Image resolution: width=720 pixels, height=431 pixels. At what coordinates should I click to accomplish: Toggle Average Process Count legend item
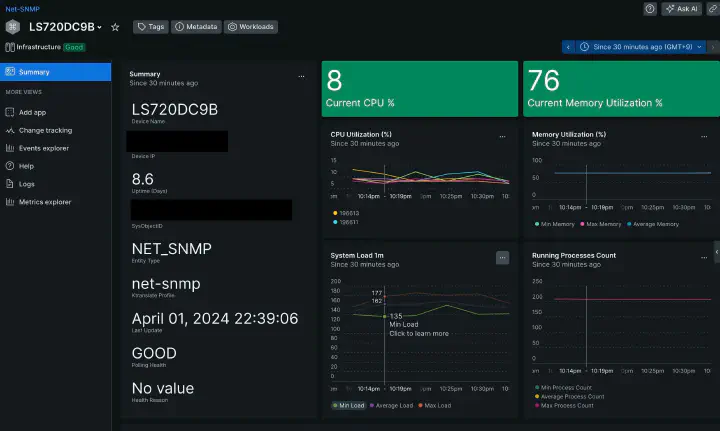click(569, 397)
